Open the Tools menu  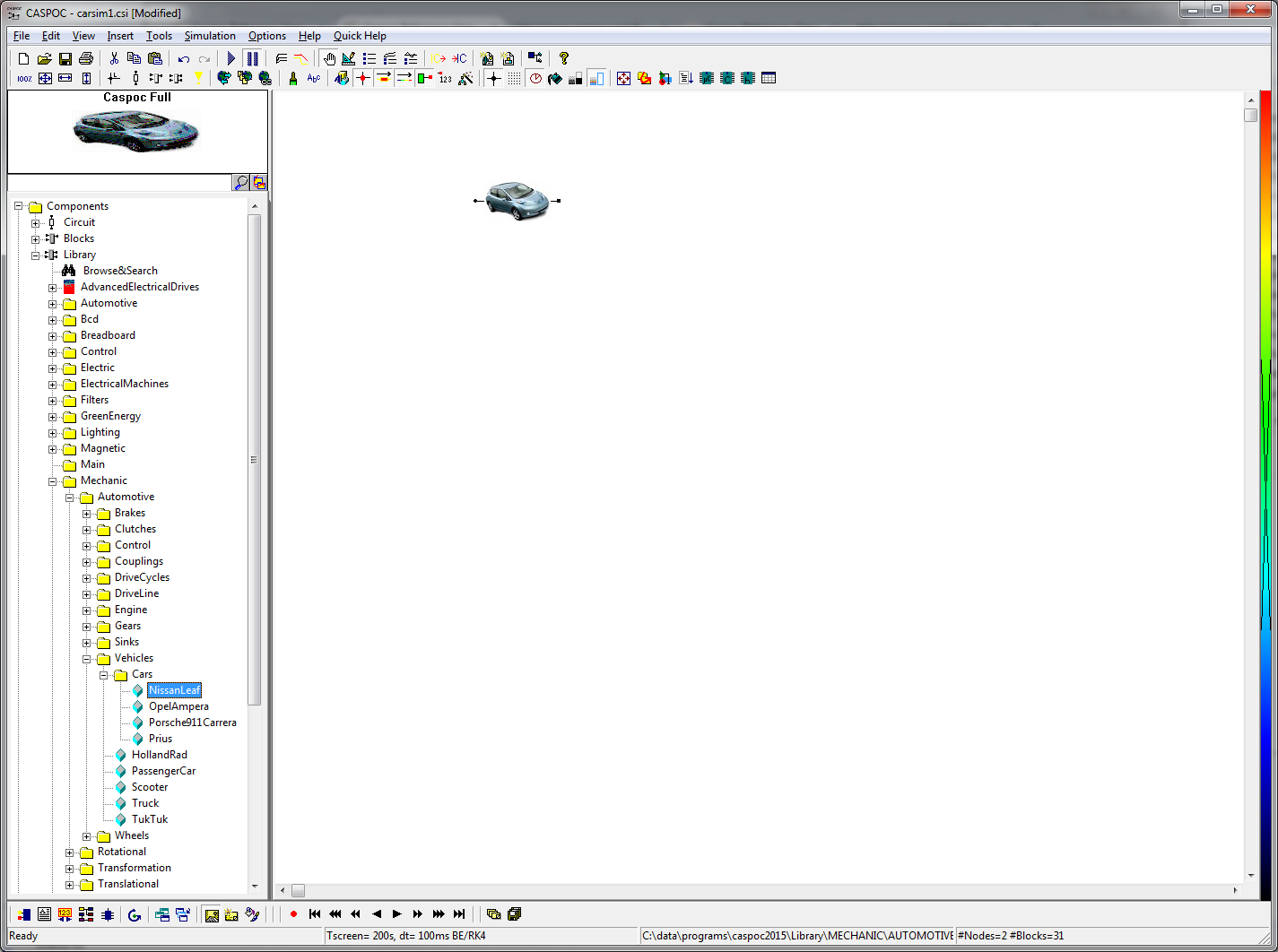[159, 36]
